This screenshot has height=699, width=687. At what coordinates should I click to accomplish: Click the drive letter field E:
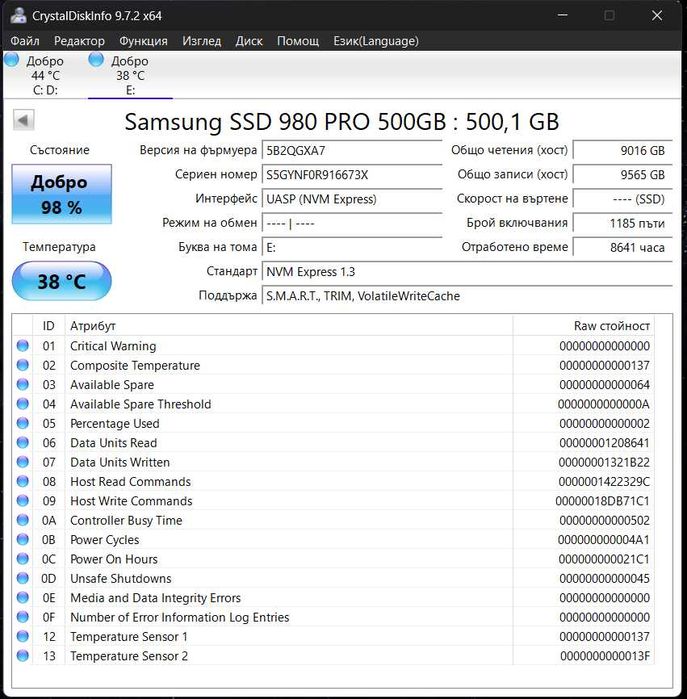click(x=352, y=247)
